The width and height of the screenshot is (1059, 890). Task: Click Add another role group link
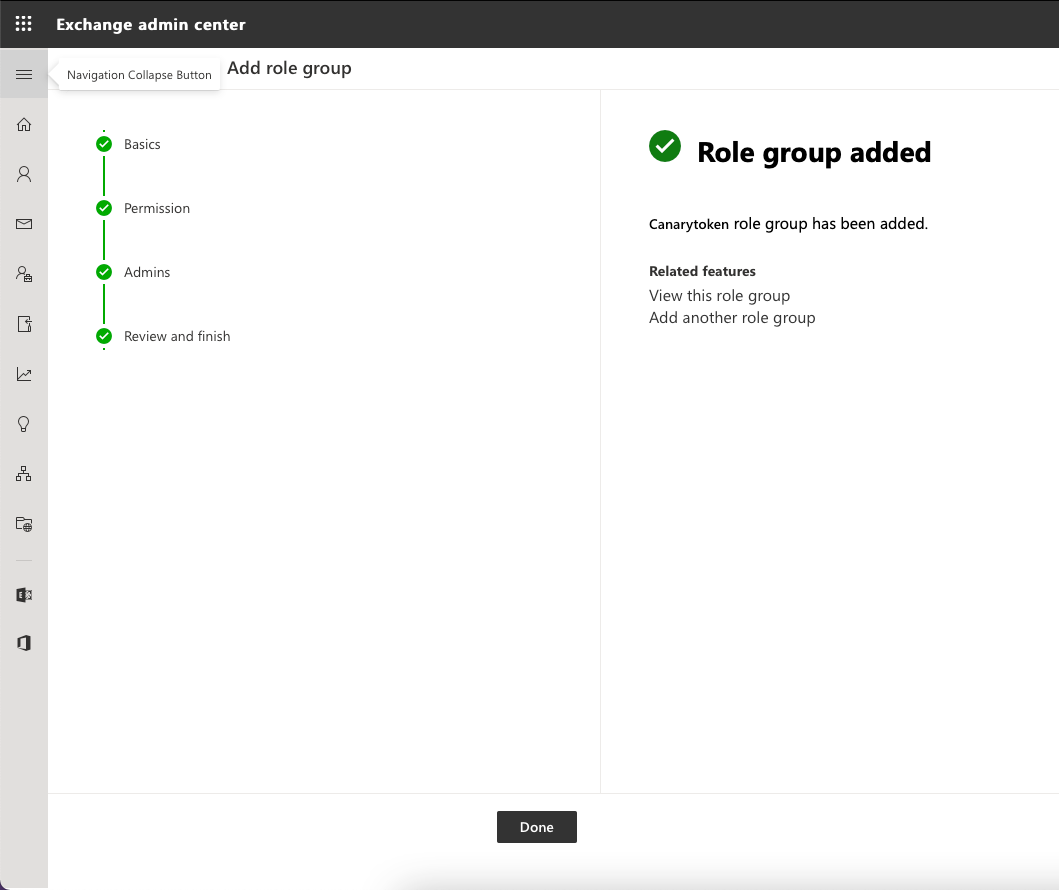coord(732,317)
